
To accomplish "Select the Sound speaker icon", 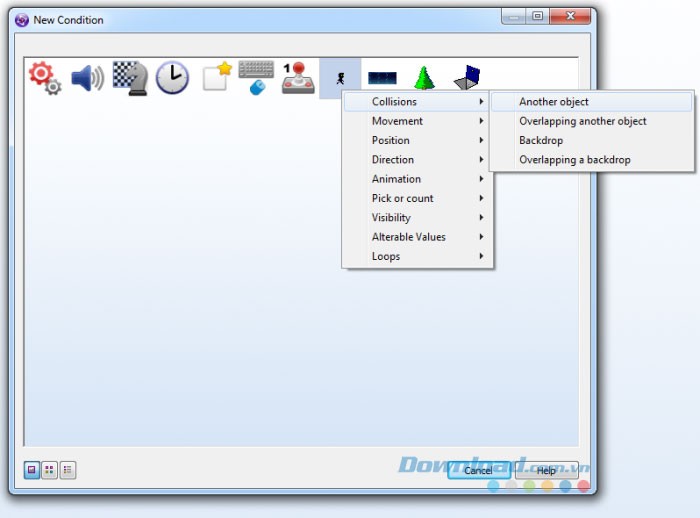I will [x=87, y=78].
